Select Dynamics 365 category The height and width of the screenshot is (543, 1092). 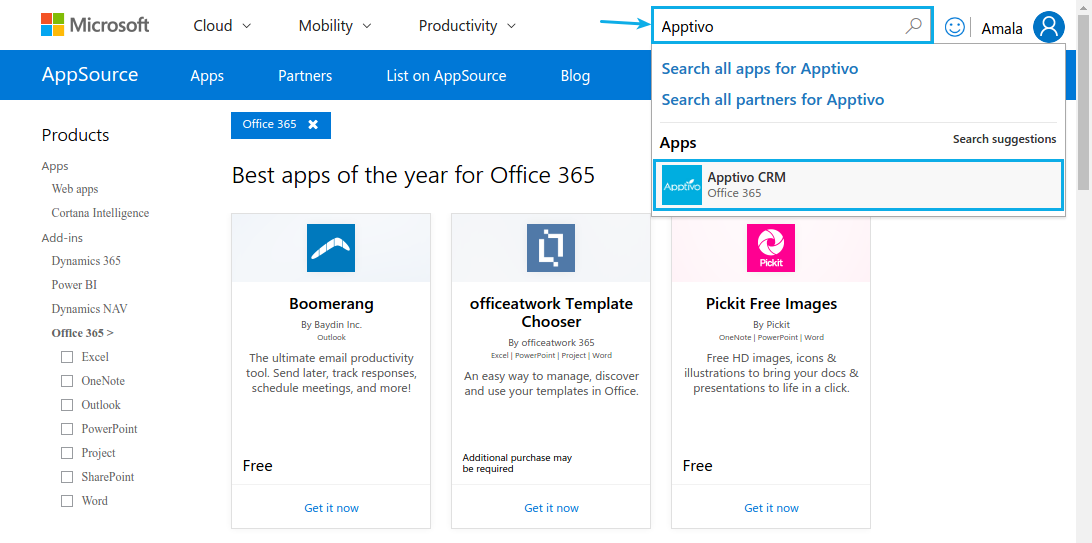click(86, 261)
